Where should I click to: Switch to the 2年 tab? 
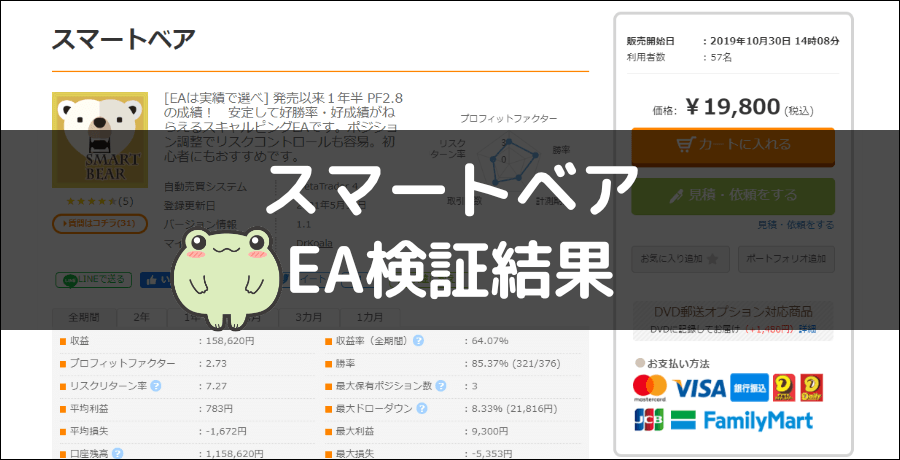pyautogui.click(x=142, y=318)
